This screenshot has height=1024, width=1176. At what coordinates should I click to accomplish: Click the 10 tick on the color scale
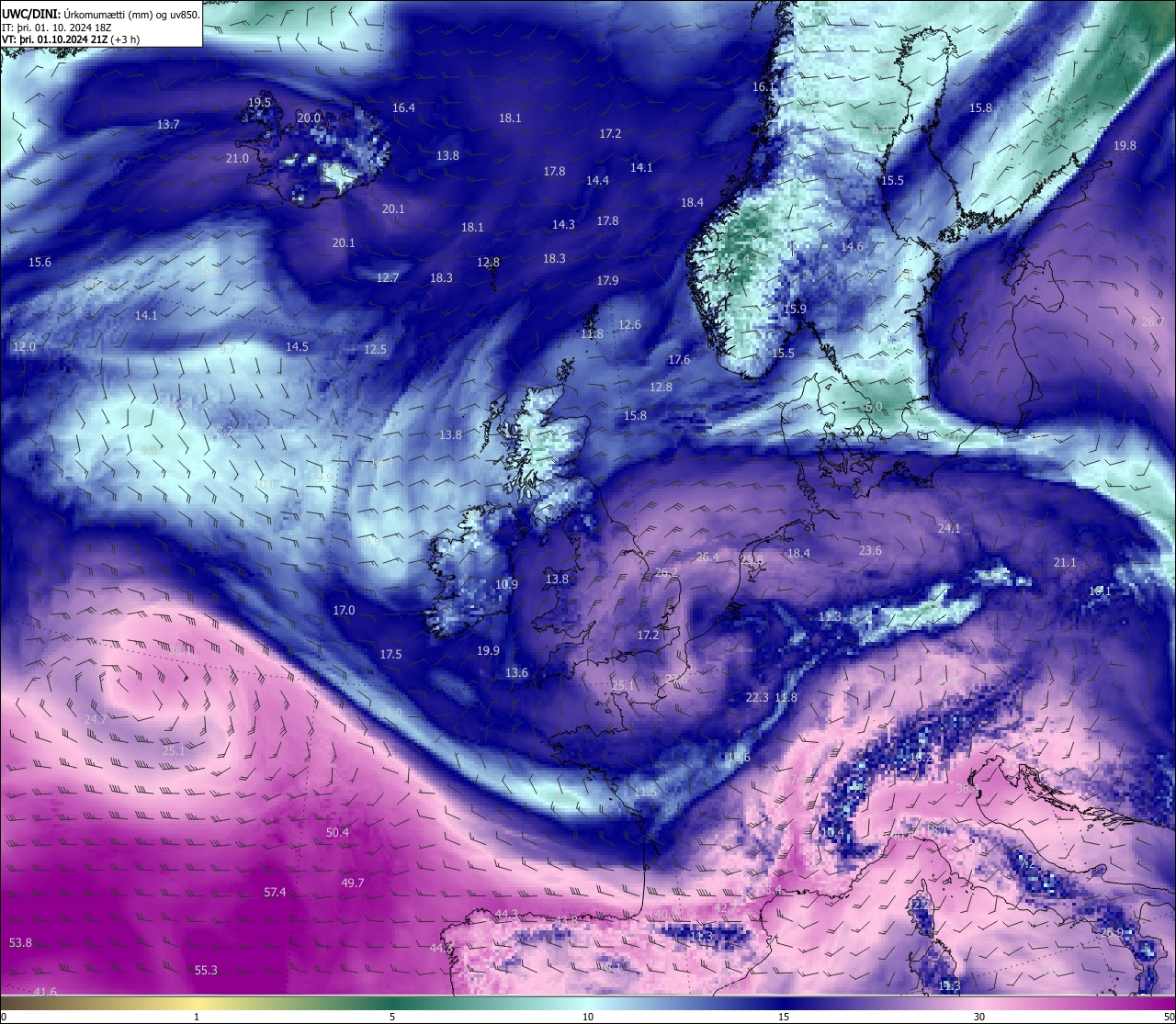click(x=588, y=1016)
